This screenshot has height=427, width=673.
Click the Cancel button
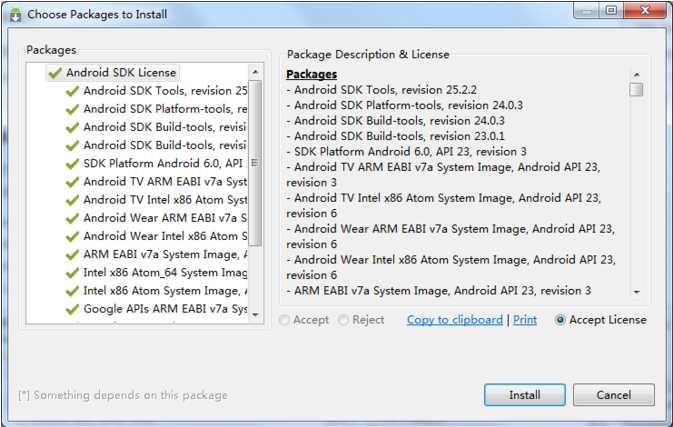(613, 395)
